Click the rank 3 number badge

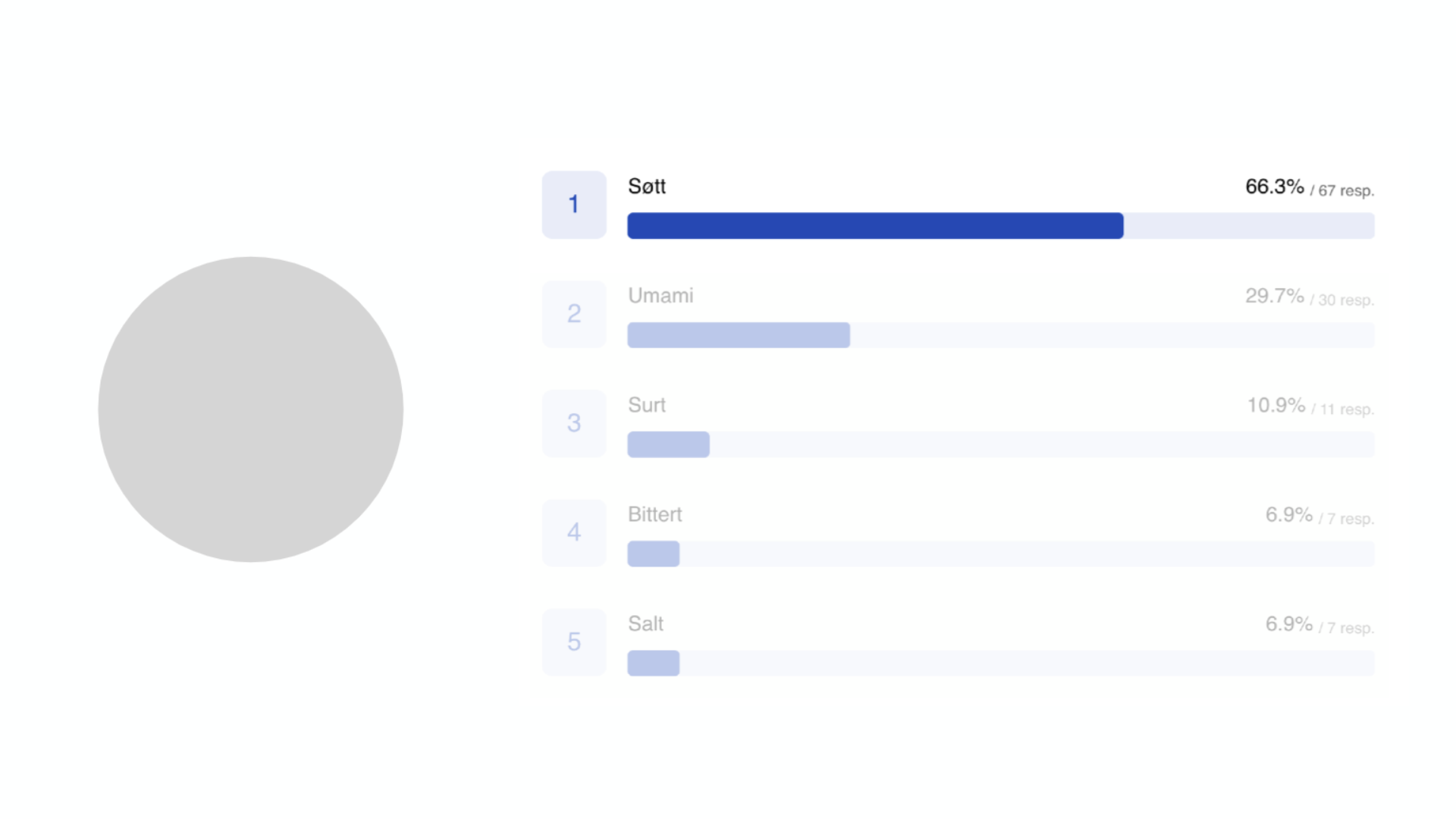pos(574,423)
